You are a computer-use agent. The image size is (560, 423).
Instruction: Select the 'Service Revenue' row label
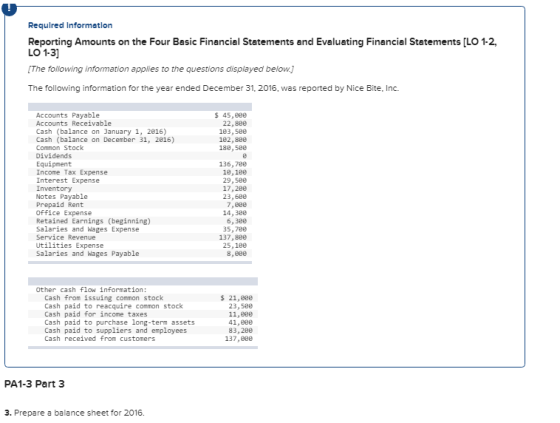(66, 237)
